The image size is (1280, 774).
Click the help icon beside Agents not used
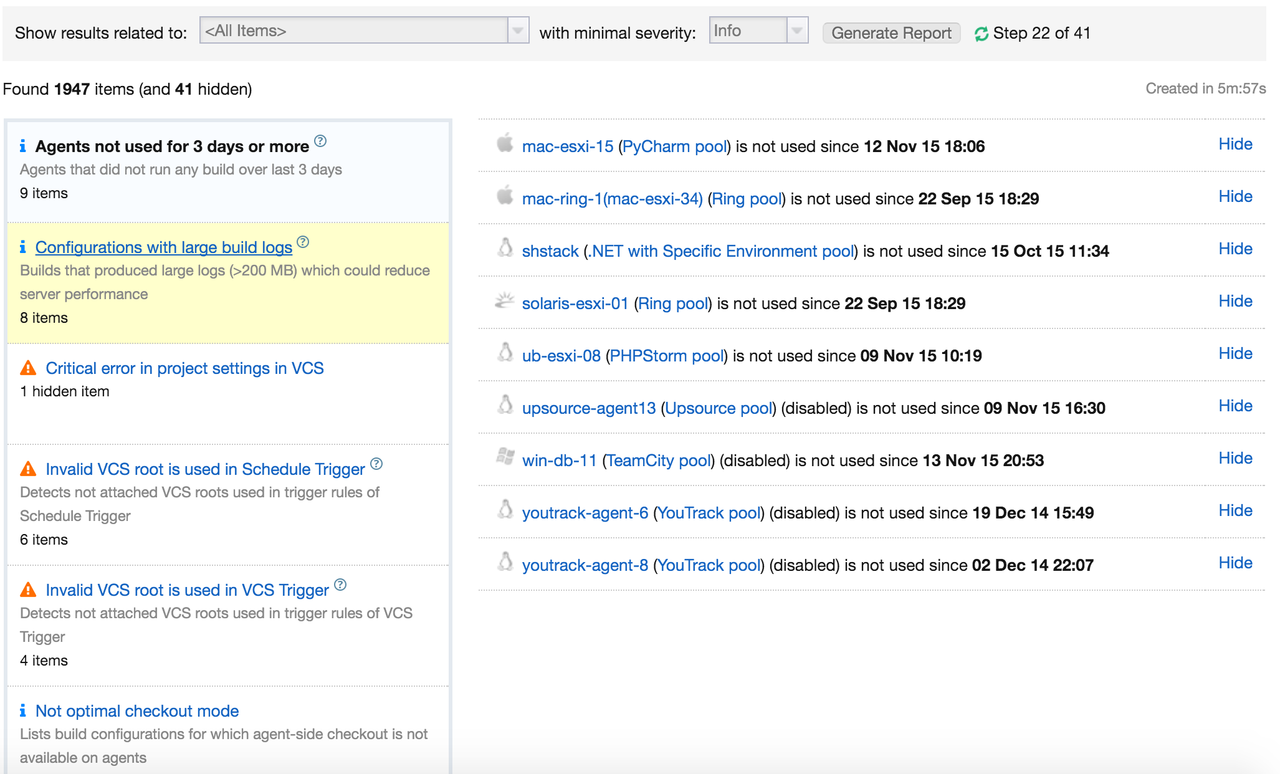[320, 141]
